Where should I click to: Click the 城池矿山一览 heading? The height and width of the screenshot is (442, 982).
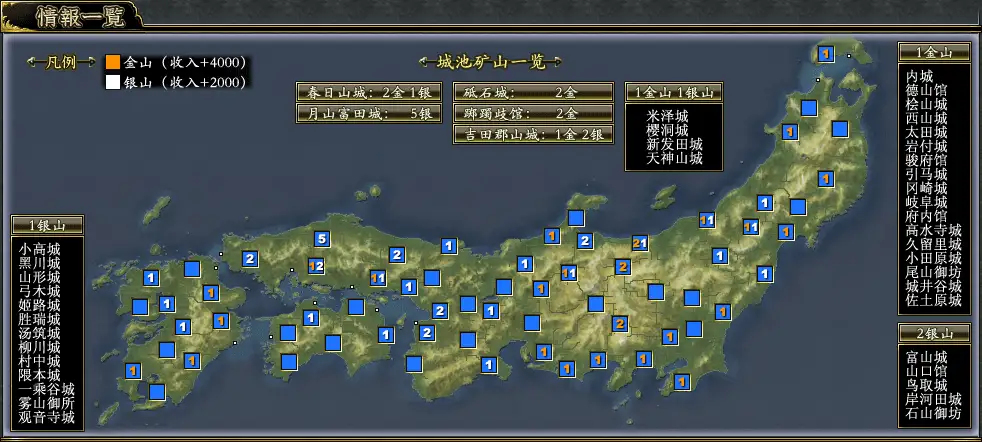point(490,61)
